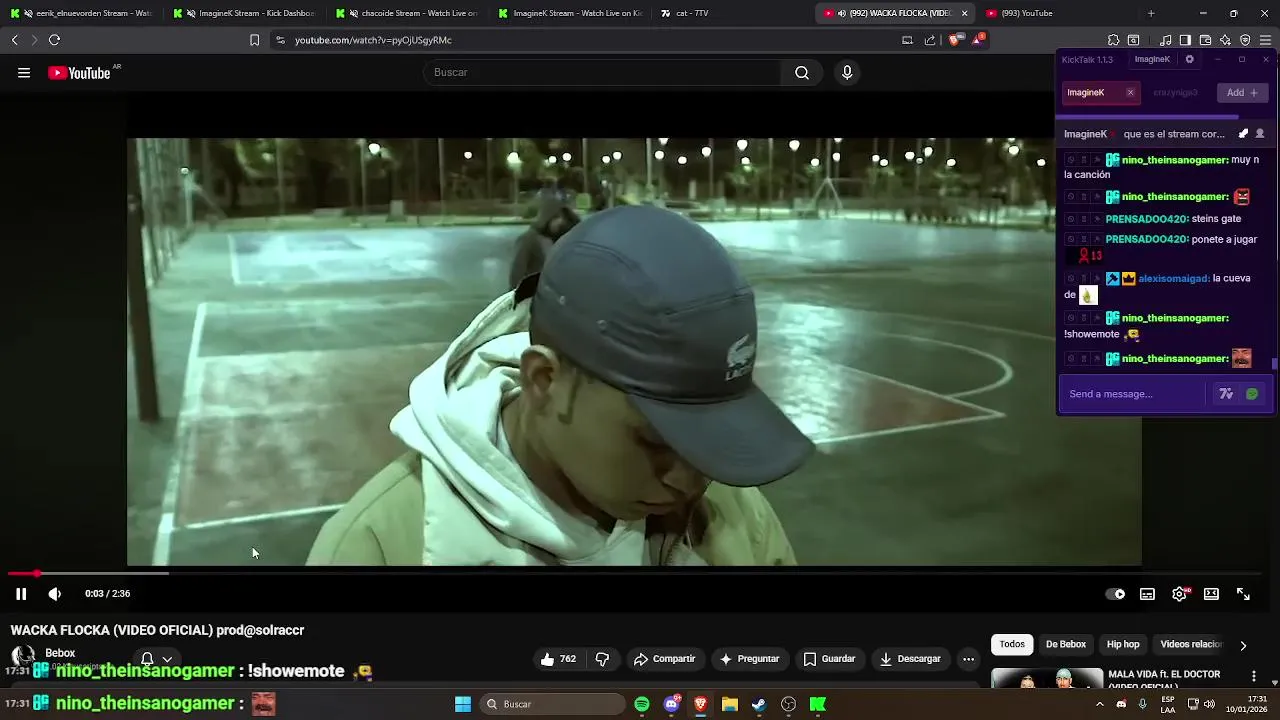Open KickTalk settings gear icon
This screenshot has height=720, width=1280.
(x=1189, y=59)
